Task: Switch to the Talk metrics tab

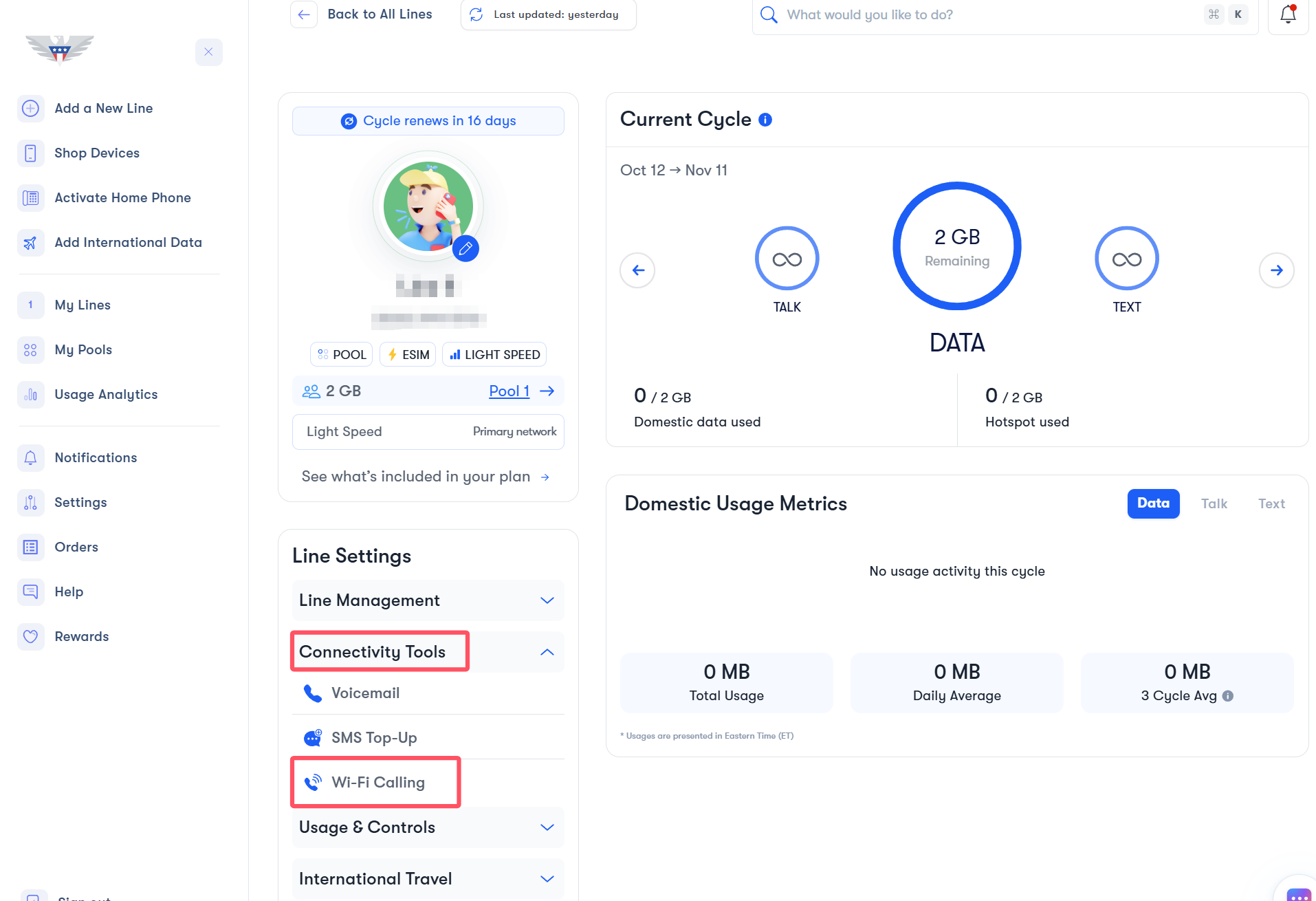Action: pyautogui.click(x=1214, y=504)
